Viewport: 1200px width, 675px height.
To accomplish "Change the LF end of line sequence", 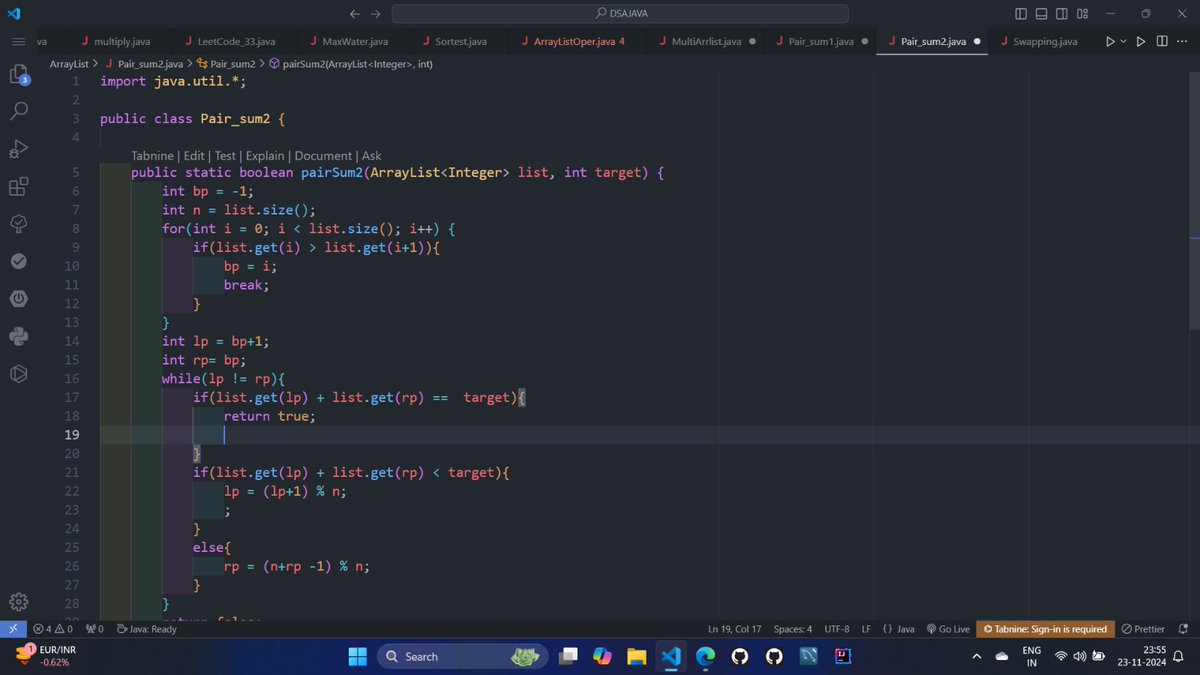I will (x=866, y=629).
